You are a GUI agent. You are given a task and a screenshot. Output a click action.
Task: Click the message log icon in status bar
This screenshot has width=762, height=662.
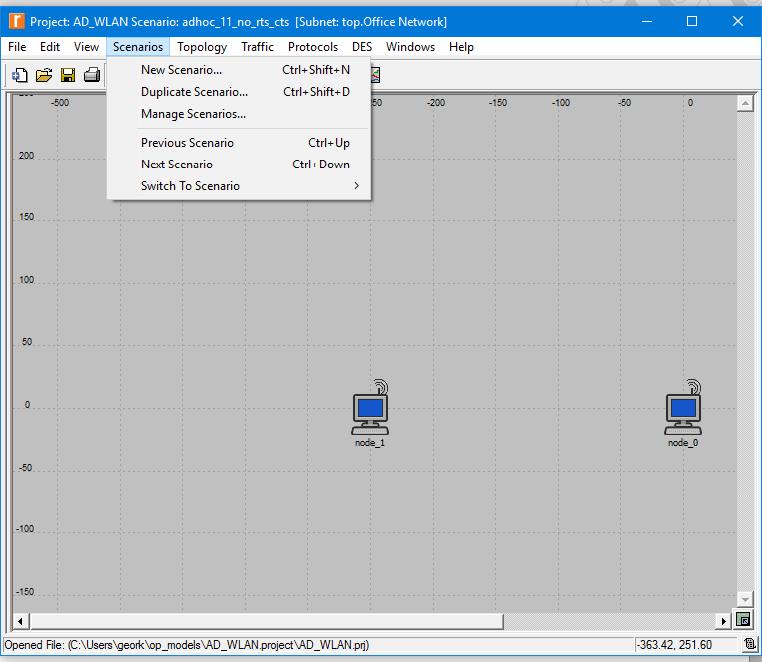pos(749,645)
